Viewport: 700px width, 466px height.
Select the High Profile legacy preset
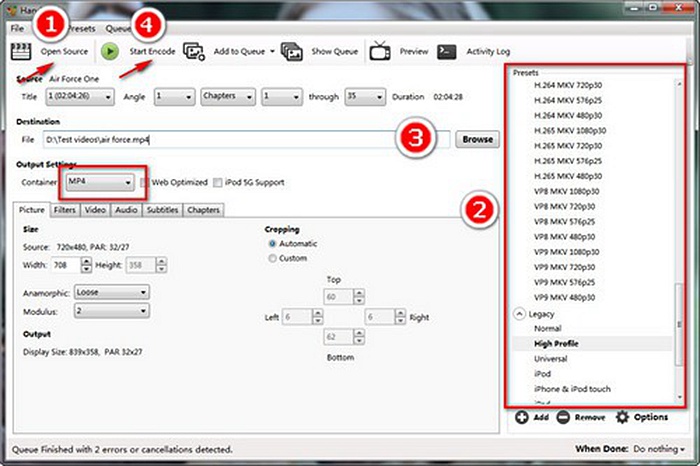pos(556,344)
